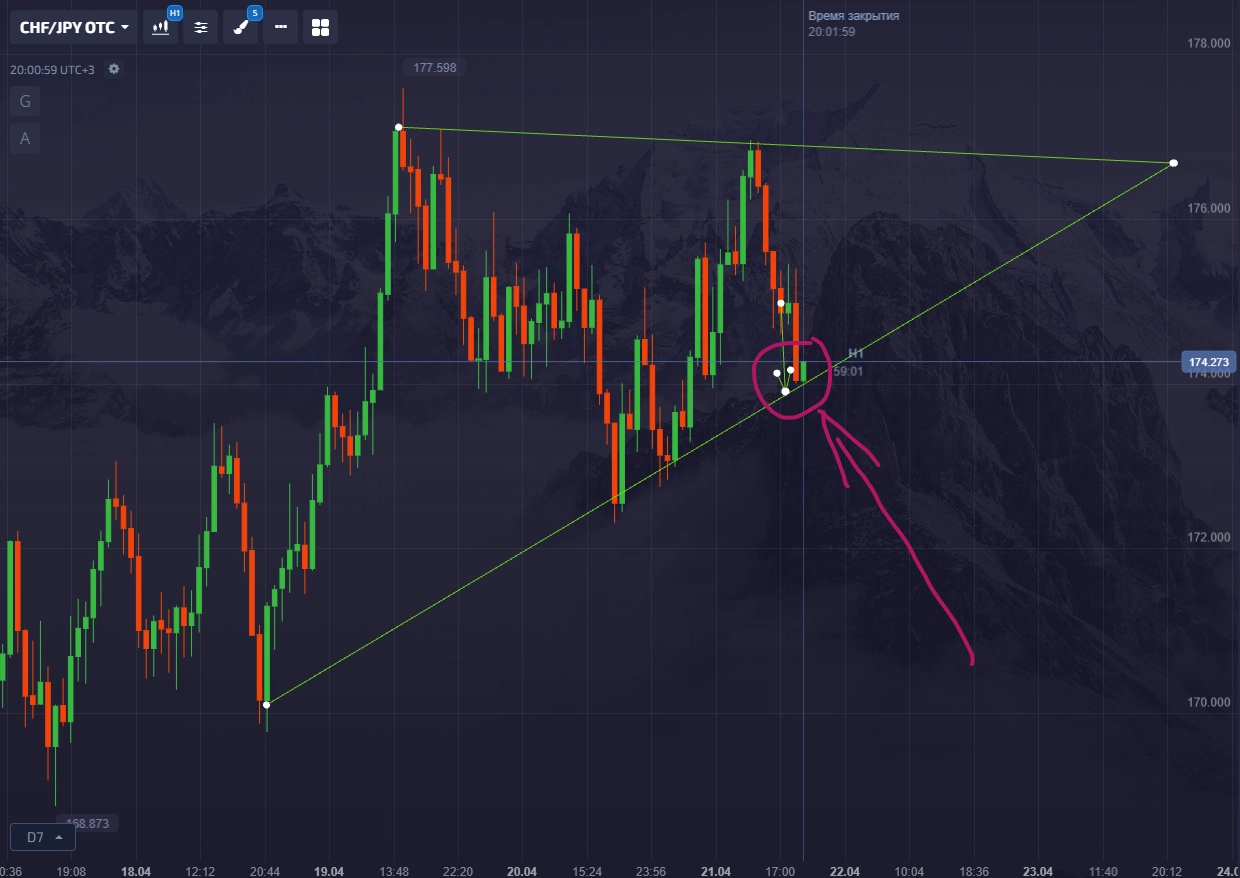Open the indicators settings sliders icon
Viewport: 1240px width, 878px height.
point(200,28)
